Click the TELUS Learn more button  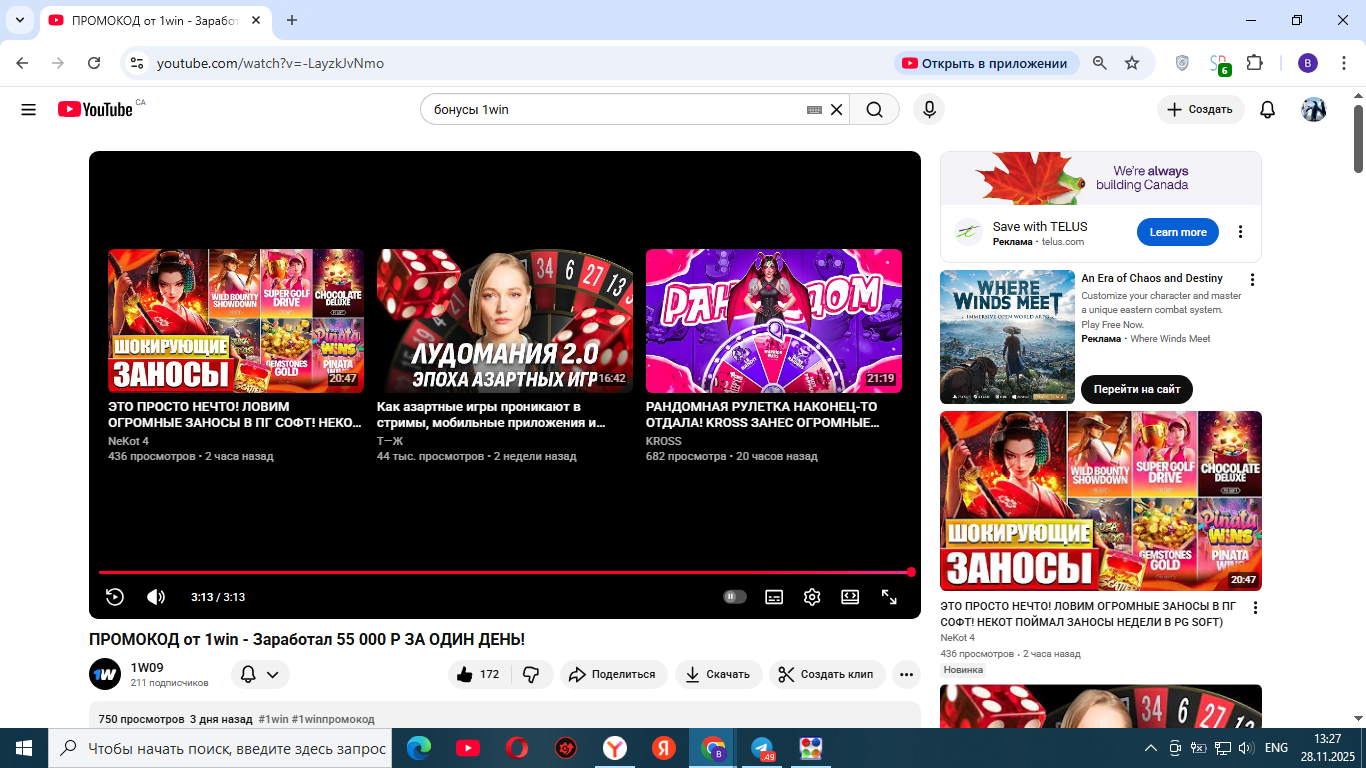[x=1178, y=232]
